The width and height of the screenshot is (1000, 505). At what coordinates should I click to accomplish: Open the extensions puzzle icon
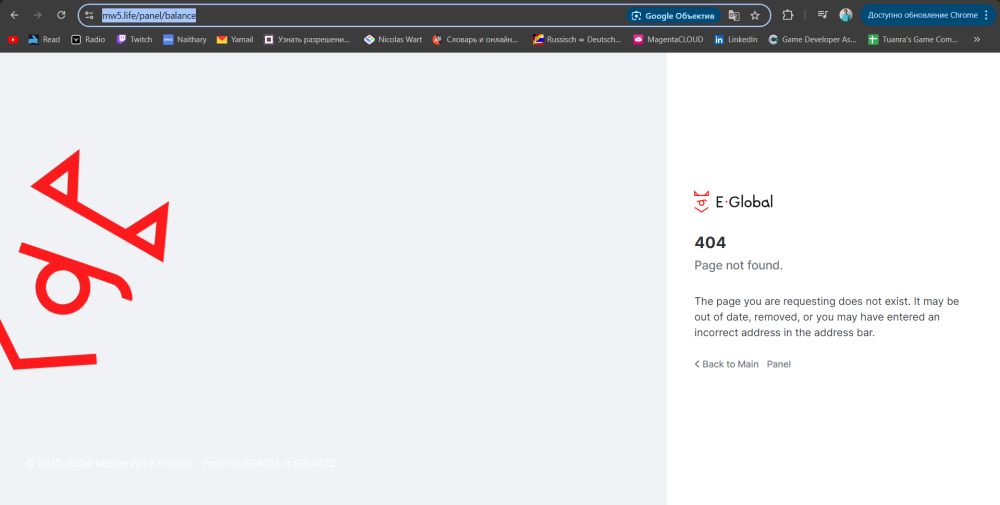click(788, 15)
